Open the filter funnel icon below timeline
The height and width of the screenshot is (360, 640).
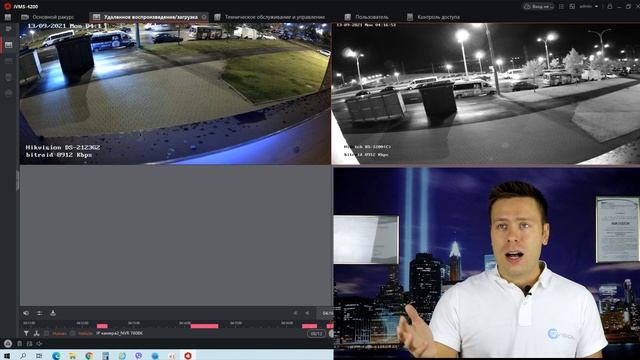coord(26,333)
